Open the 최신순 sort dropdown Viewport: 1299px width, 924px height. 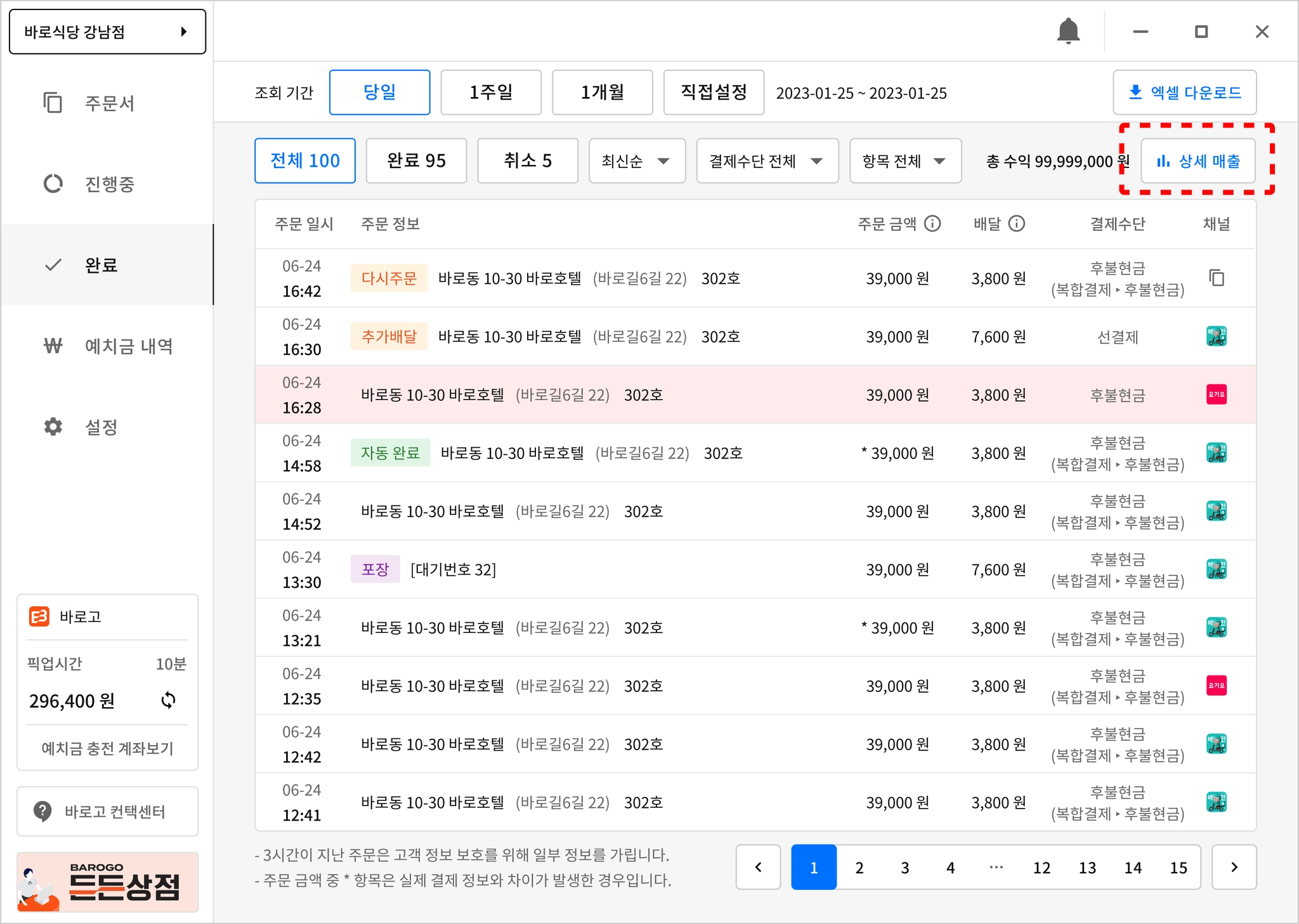(x=636, y=161)
